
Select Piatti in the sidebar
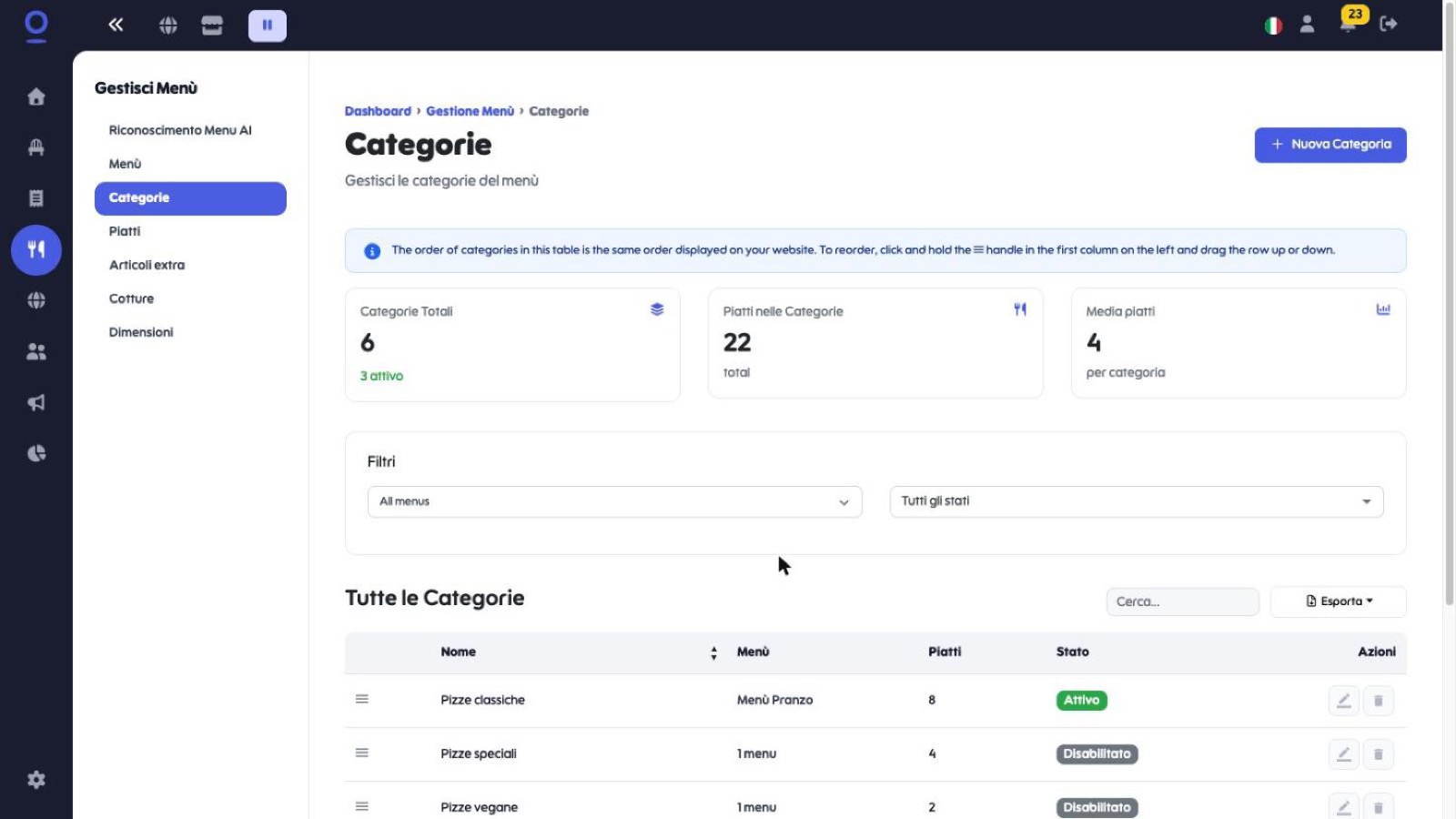tap(125, 231)
